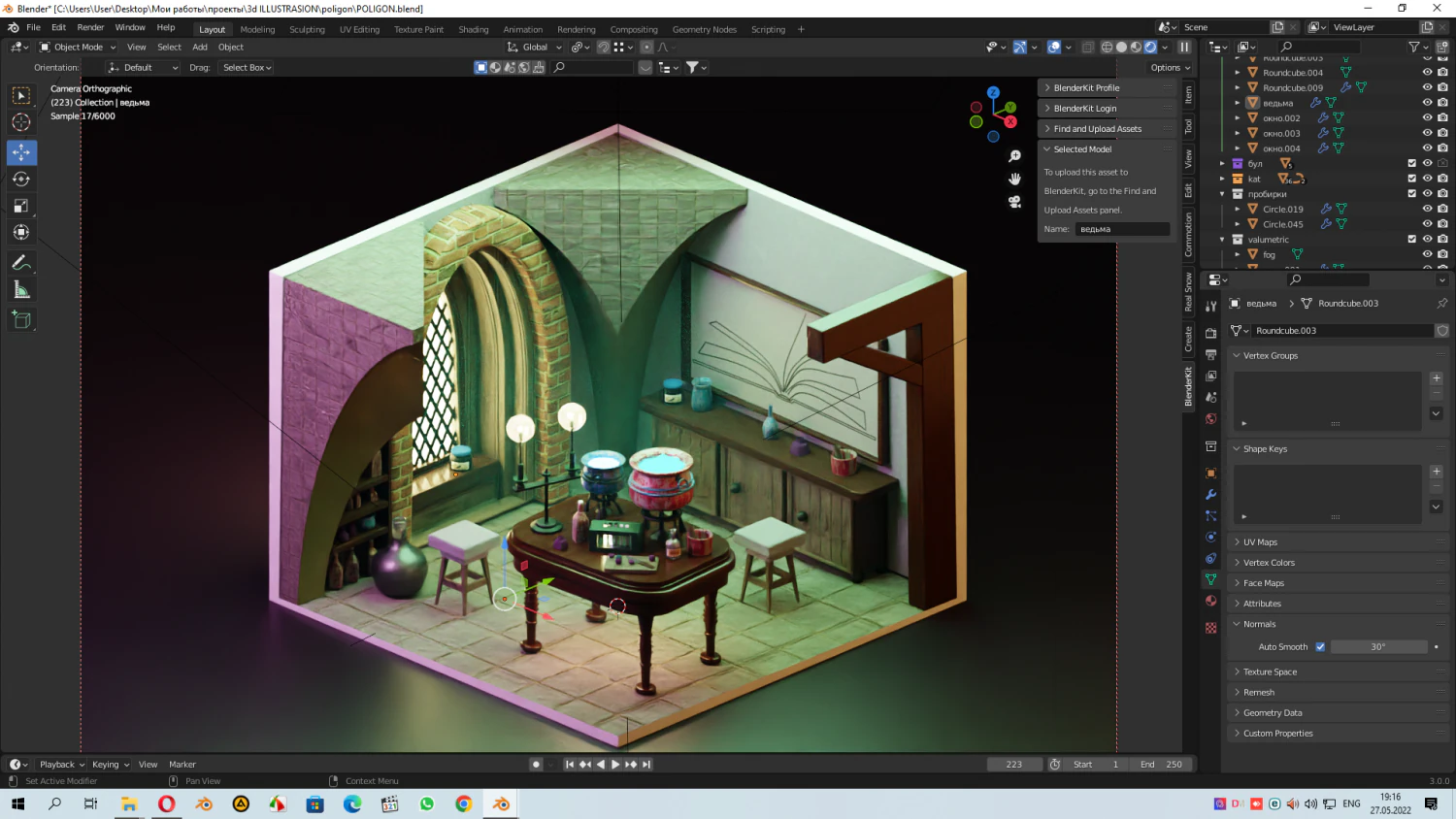Choose the Rotate tool
The image size is (1456, 819).
point(21,179)
